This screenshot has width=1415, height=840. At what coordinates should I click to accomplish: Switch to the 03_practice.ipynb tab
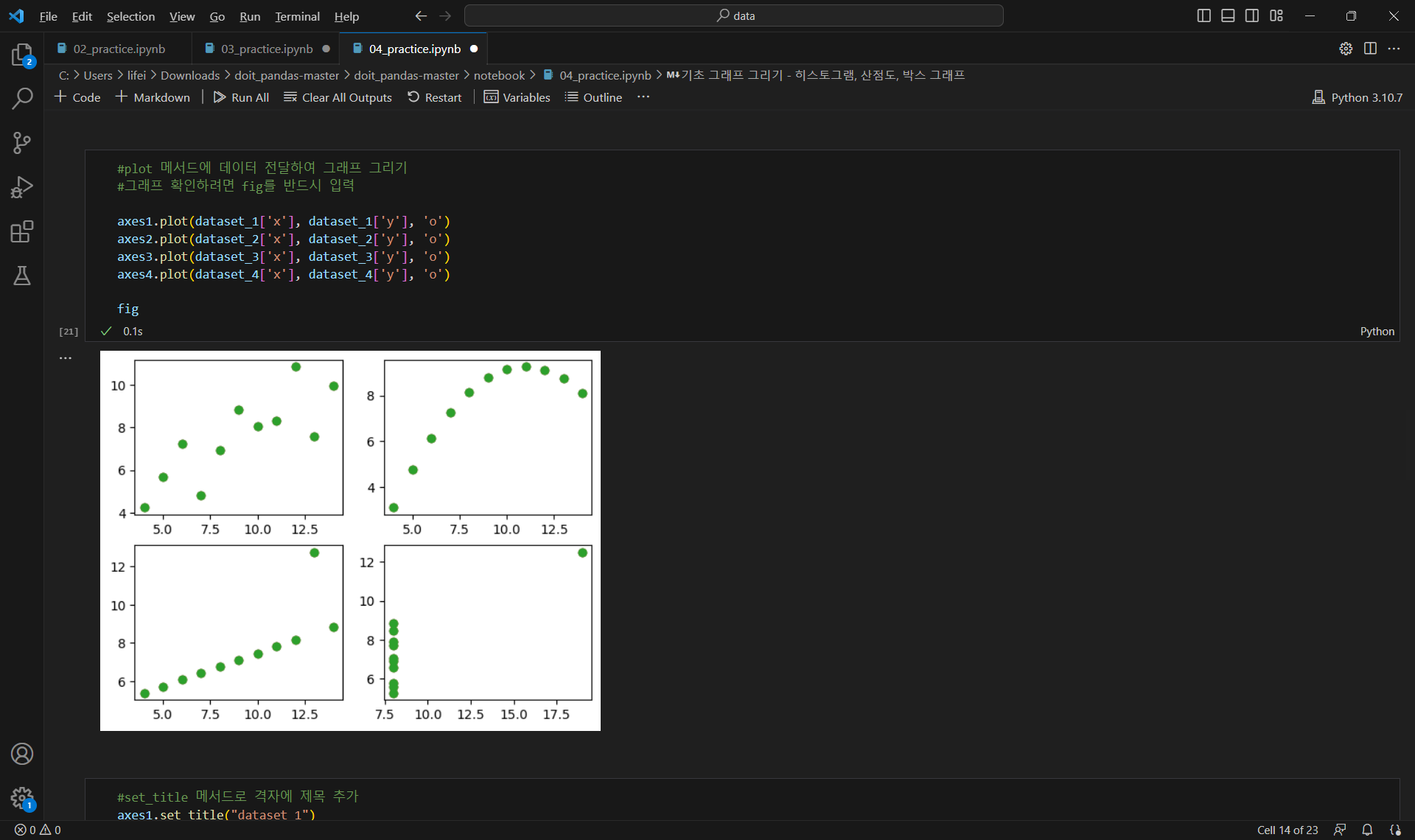(267, 49)
